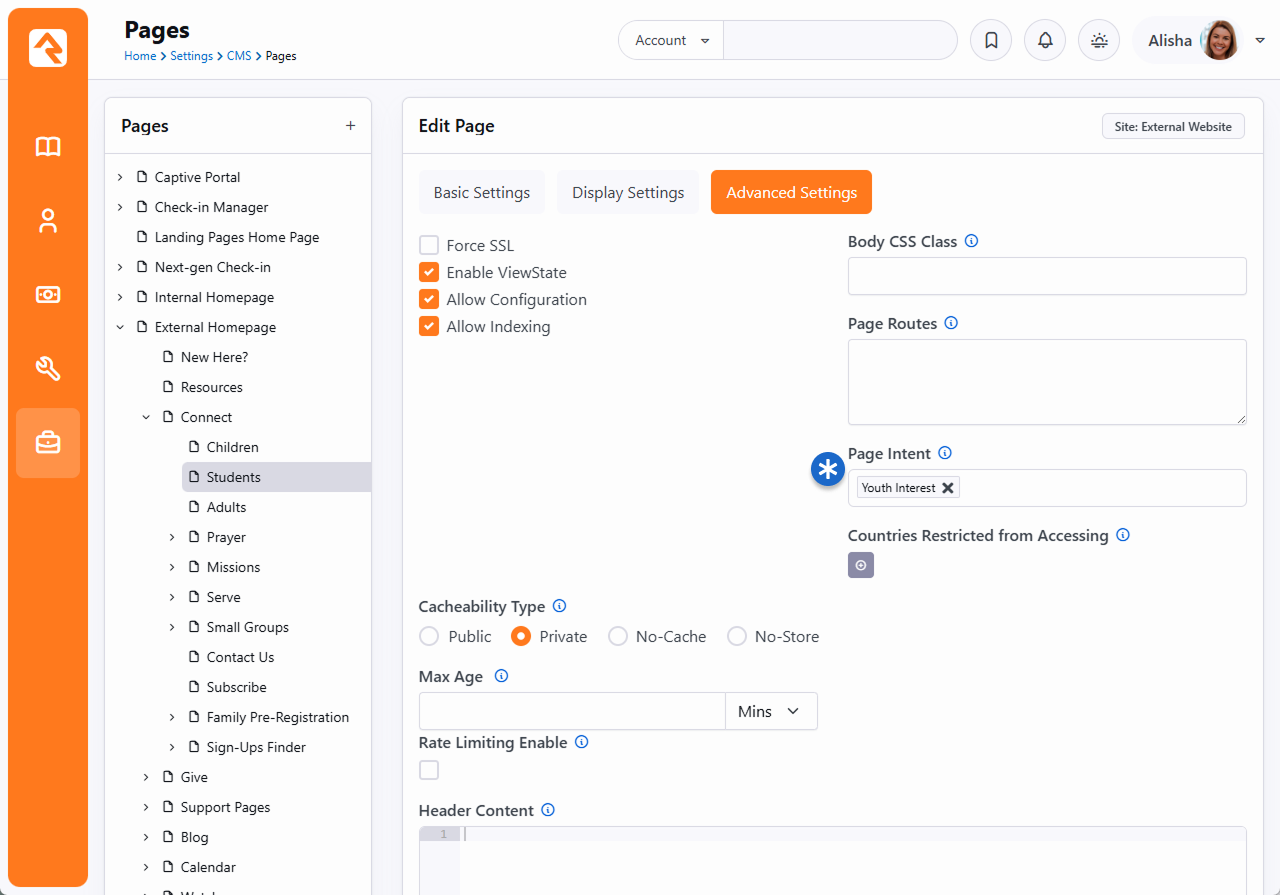Open the Mins unit dropdown

point(770,712)
